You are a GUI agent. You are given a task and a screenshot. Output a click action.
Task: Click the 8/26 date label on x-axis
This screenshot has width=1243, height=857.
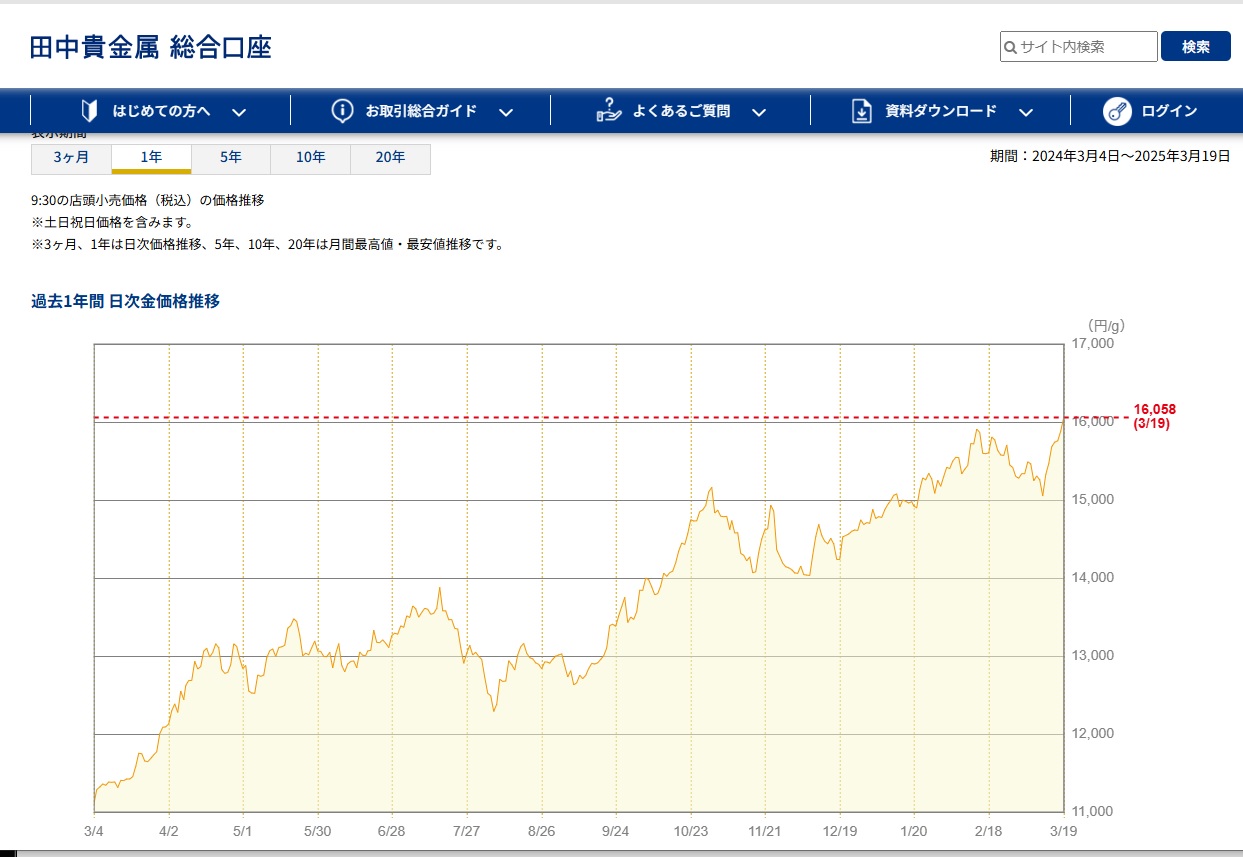(541, 831)
